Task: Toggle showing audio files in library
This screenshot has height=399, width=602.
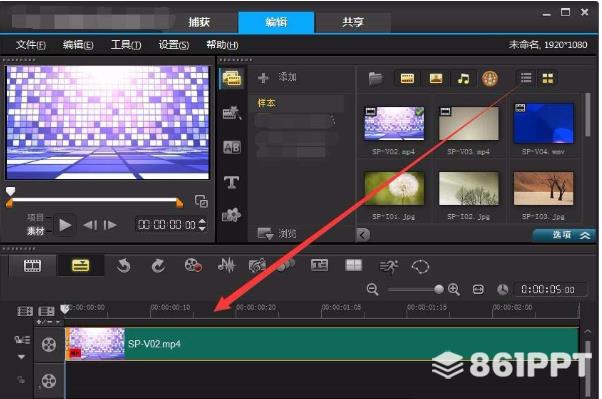Action: click(463, 79)
